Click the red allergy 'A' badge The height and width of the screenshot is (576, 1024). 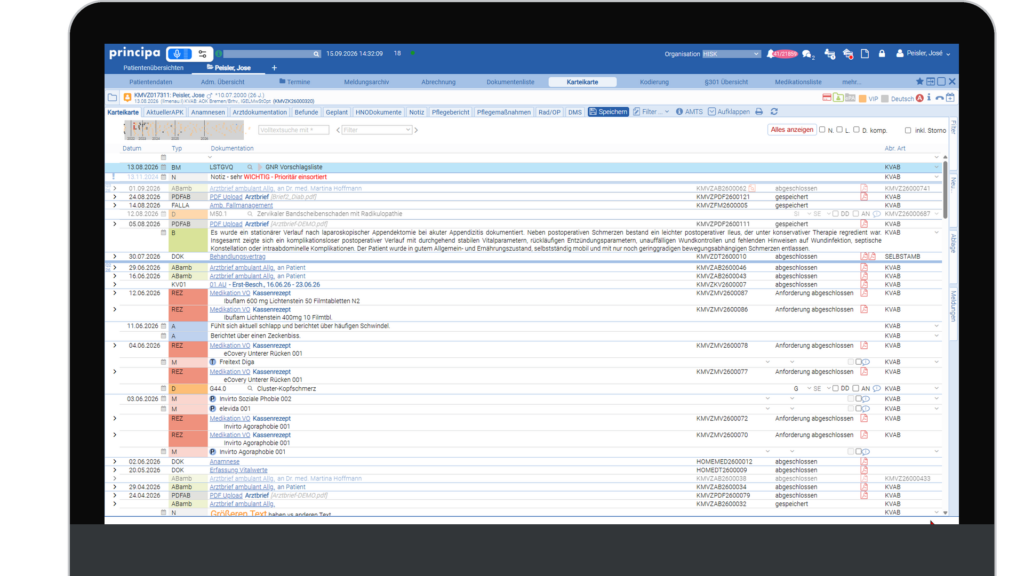(x=920, y=98)
